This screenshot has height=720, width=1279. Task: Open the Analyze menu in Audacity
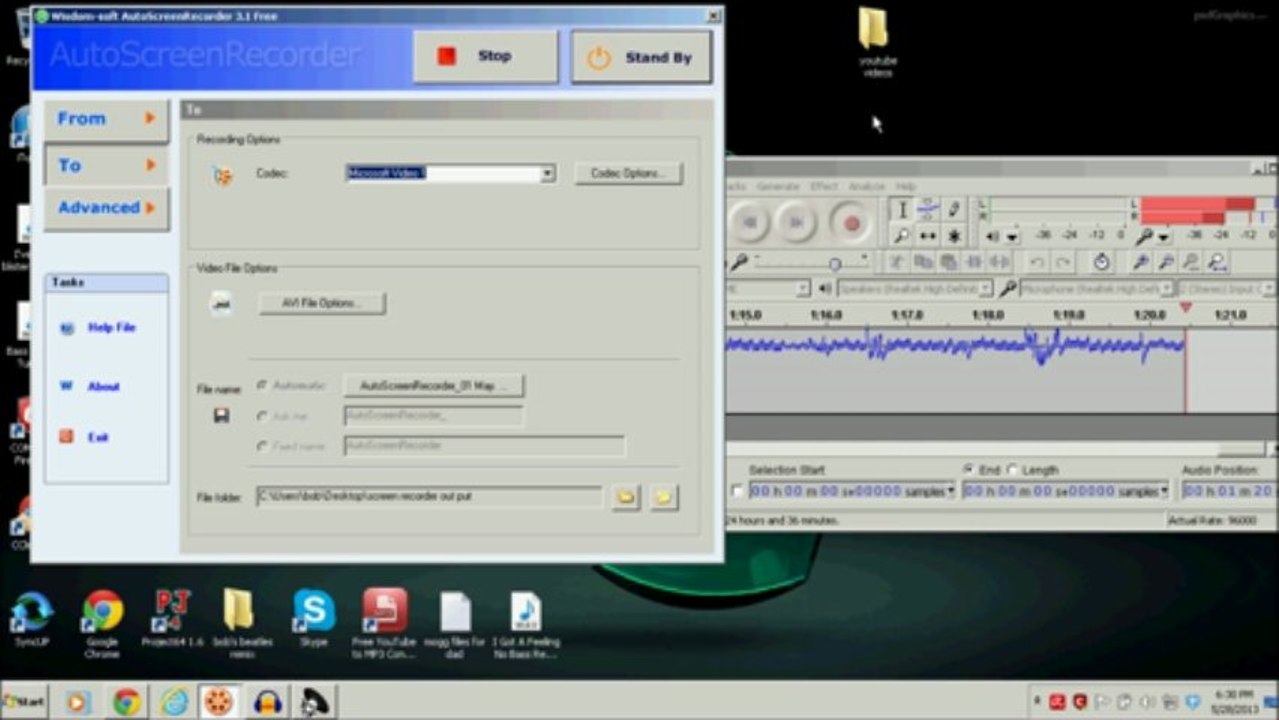point(867,186)
